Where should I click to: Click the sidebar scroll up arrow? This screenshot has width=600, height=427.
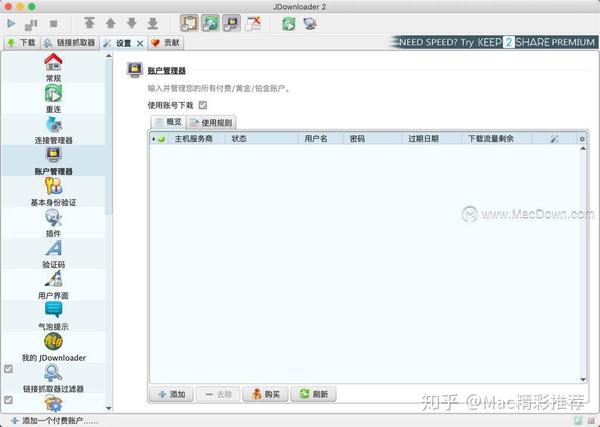pyautogui.click(x=109, y=56)
